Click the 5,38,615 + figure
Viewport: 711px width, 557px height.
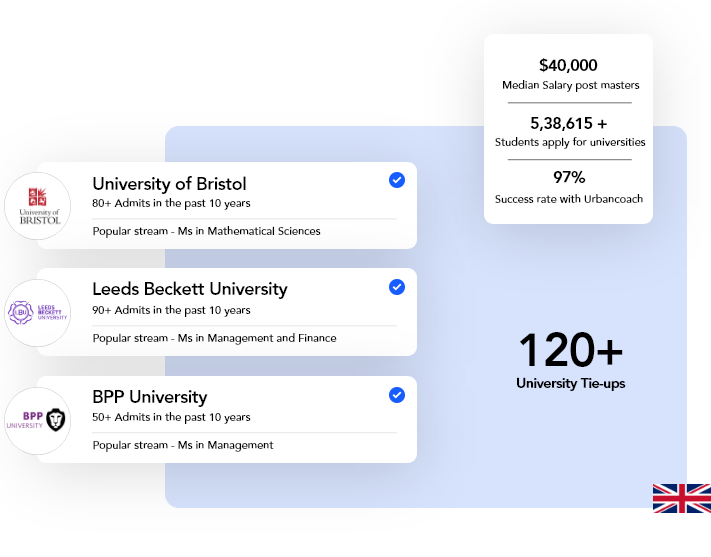coord(569,123)
